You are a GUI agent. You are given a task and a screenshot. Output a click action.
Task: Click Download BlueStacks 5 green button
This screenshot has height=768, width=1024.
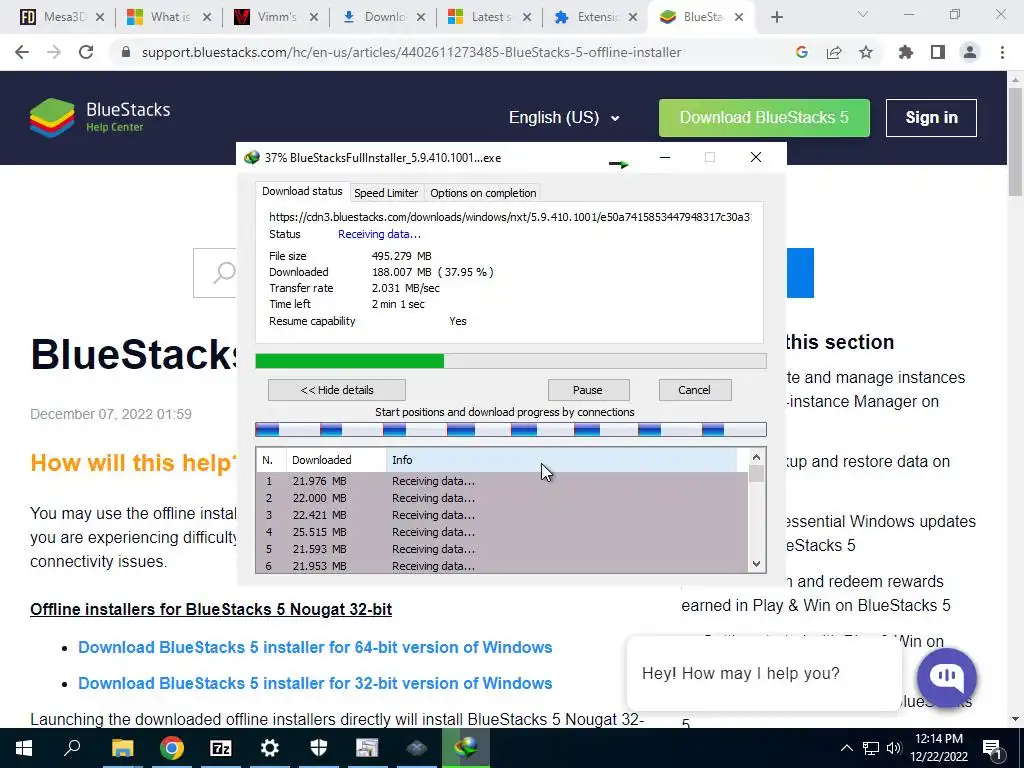tap(764, 118)
